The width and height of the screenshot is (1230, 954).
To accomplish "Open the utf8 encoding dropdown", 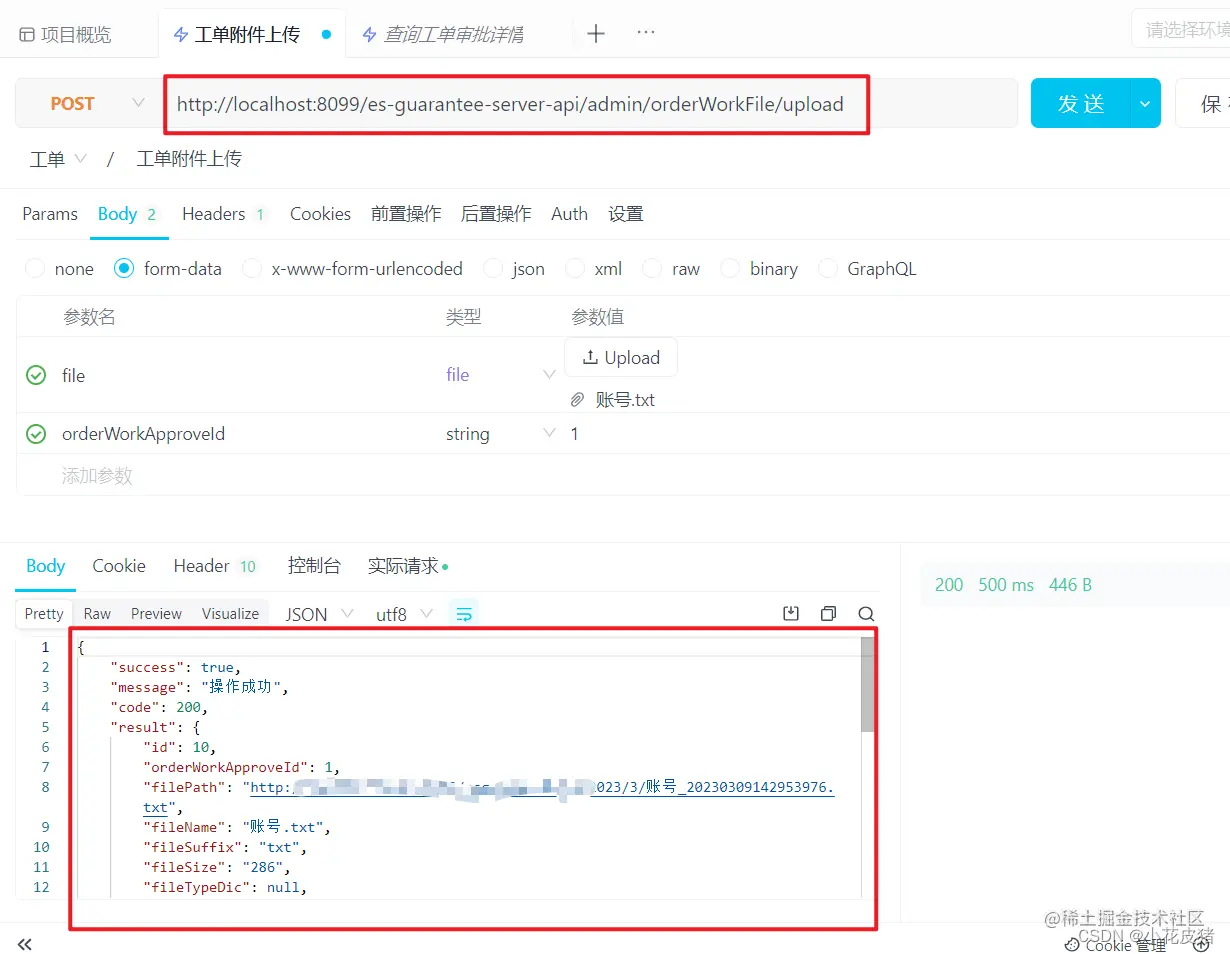I will tap(404, 614).
